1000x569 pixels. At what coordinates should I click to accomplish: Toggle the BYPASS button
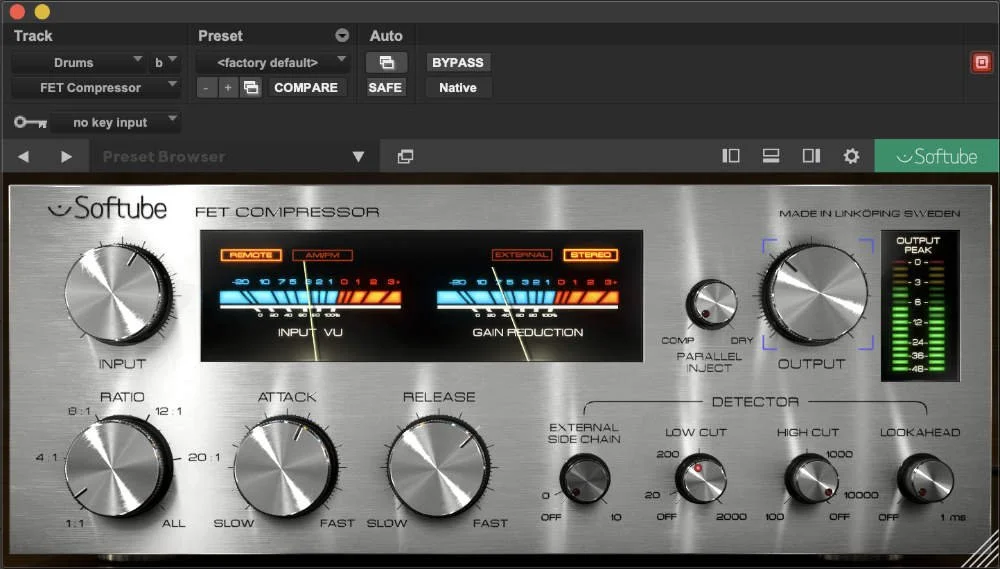458,63
